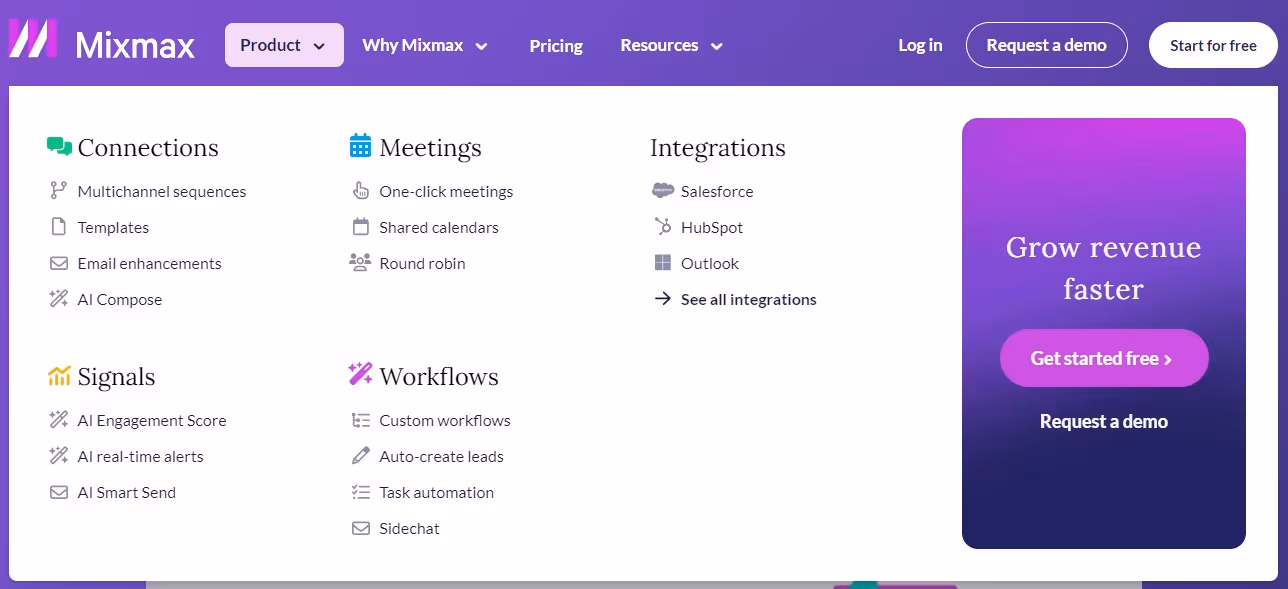Image resolution: width=1288 pixels, height=589 pixels.
Task: Click the Signals chart icon
Action: (x=60, y=374)
